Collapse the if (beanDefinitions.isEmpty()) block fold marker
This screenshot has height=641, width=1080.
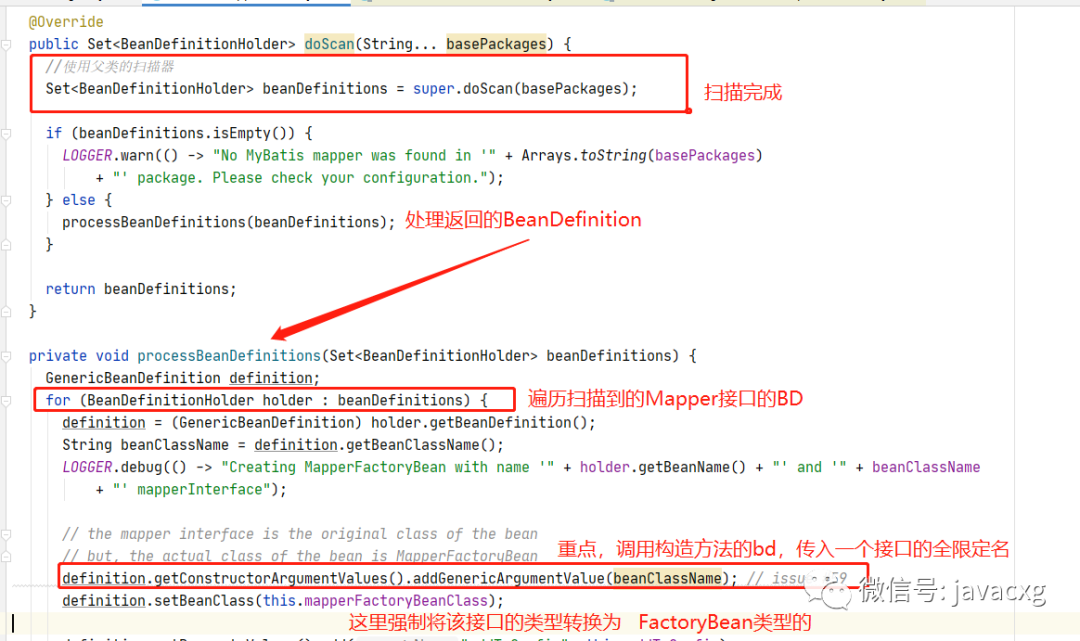(x=6, y=134)
